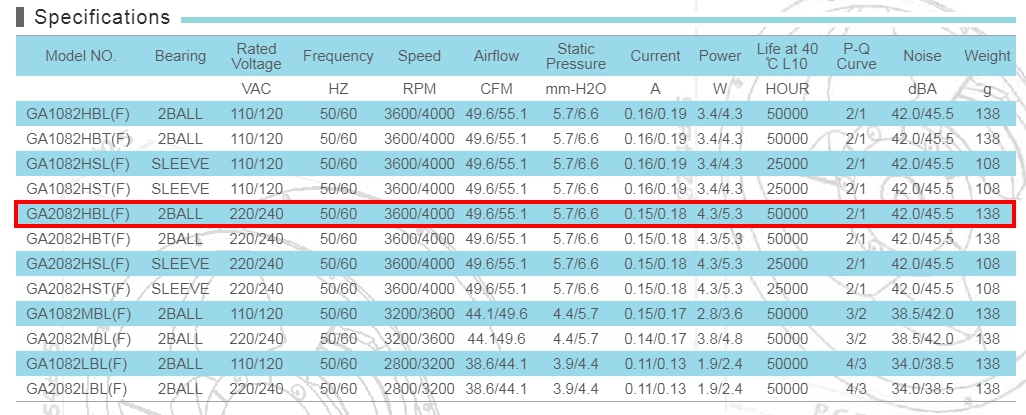Click current 0.14/0.17 in GA2082MBL(F) row

tap(656, 338)
